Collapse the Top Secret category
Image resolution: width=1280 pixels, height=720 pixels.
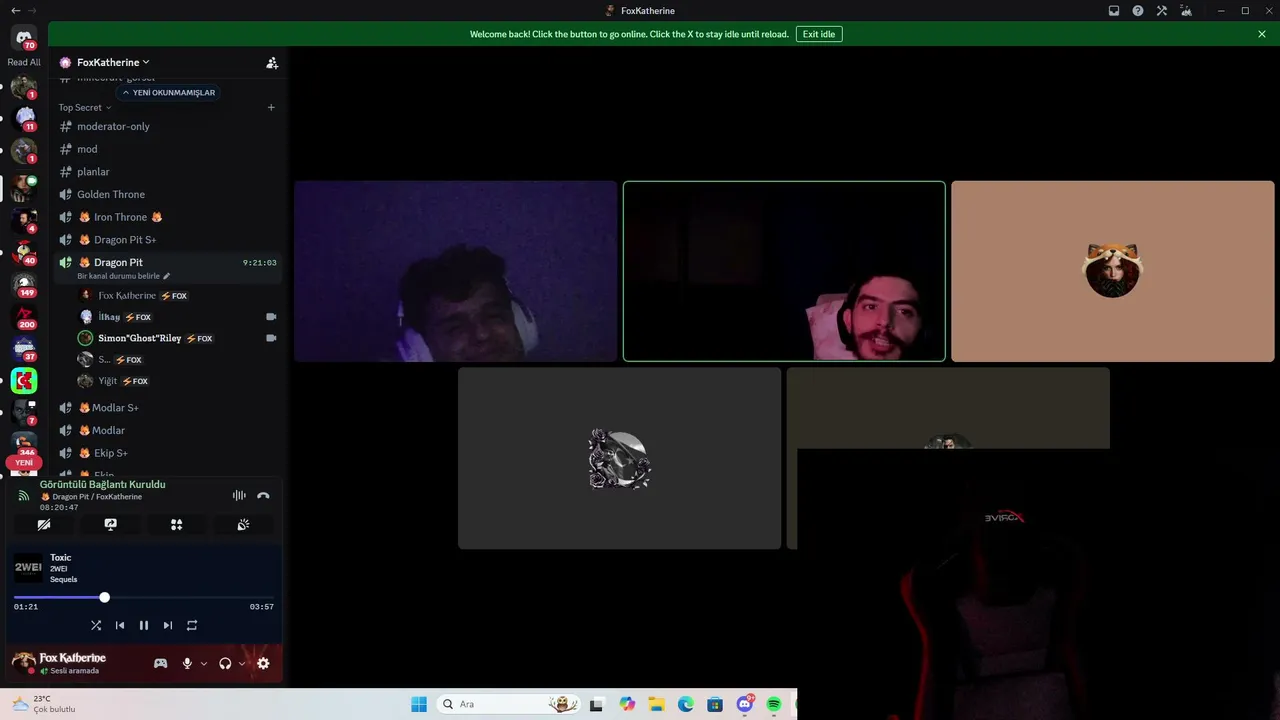pos(85,107)
